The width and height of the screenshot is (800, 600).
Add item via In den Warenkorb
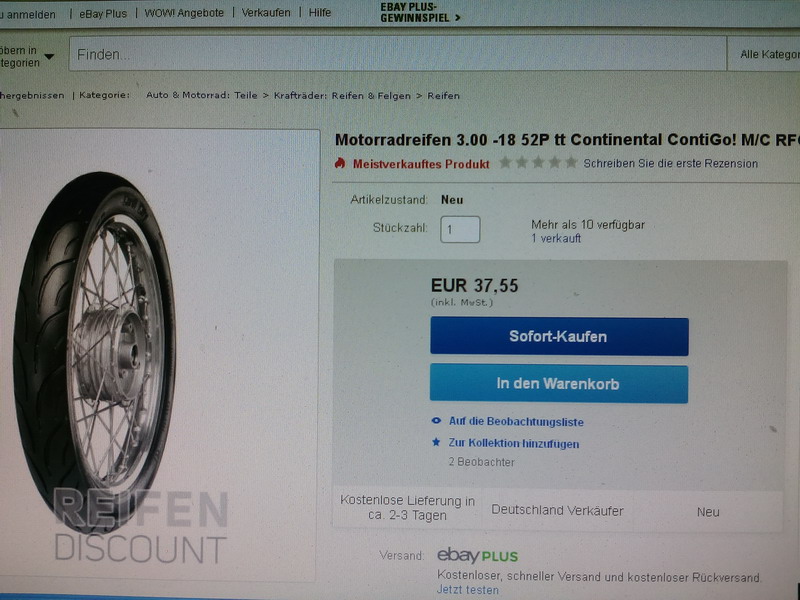pyautogui.click(x=559, y=383)
